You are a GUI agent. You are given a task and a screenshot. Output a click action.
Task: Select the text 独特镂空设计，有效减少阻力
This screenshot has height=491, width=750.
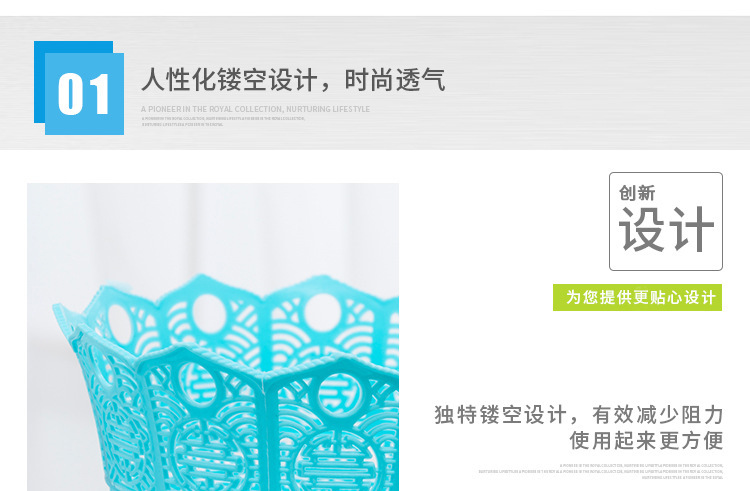(579, 415)
